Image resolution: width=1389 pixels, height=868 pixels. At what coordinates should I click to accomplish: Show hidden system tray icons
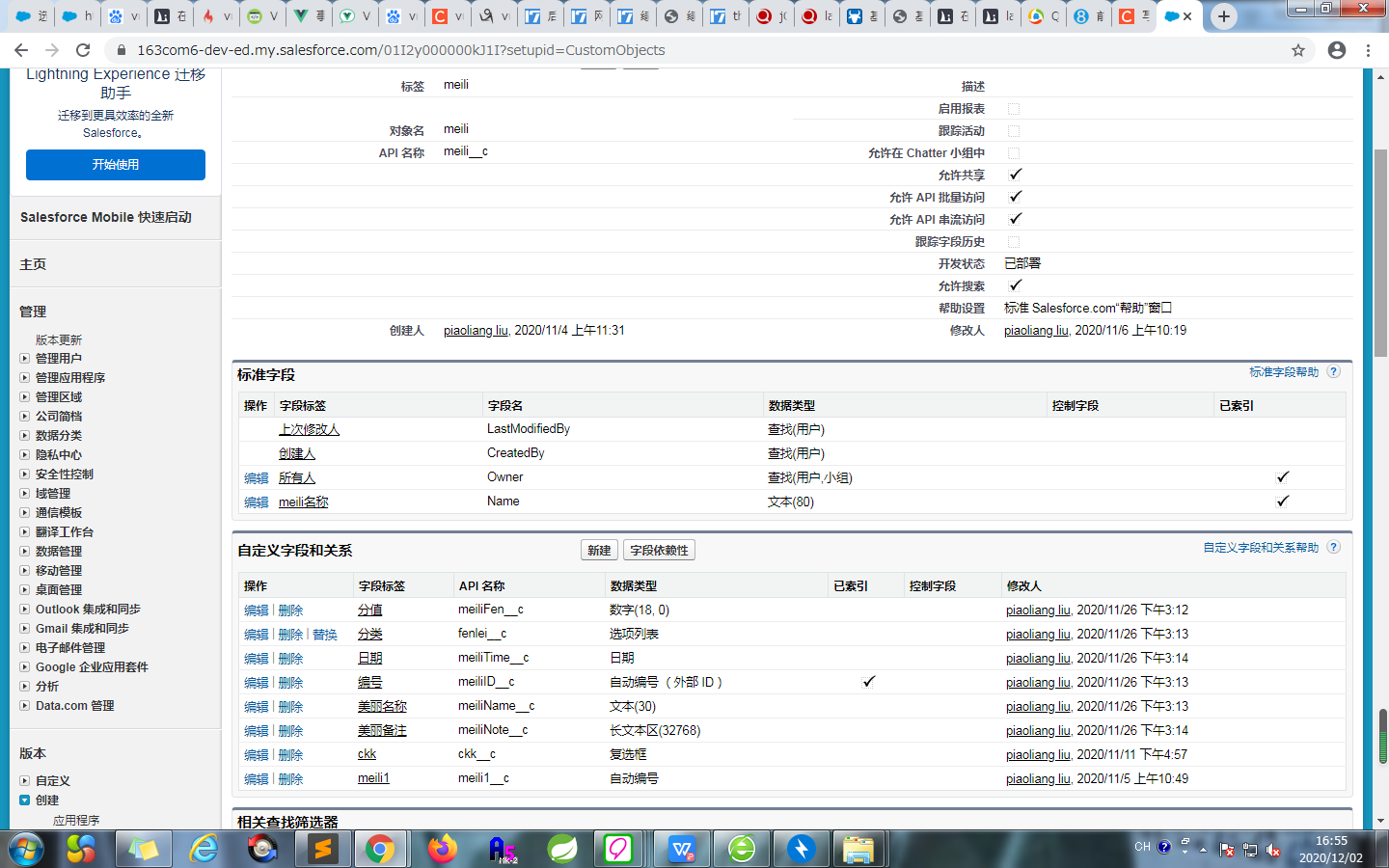click(x=1203, y=850)
